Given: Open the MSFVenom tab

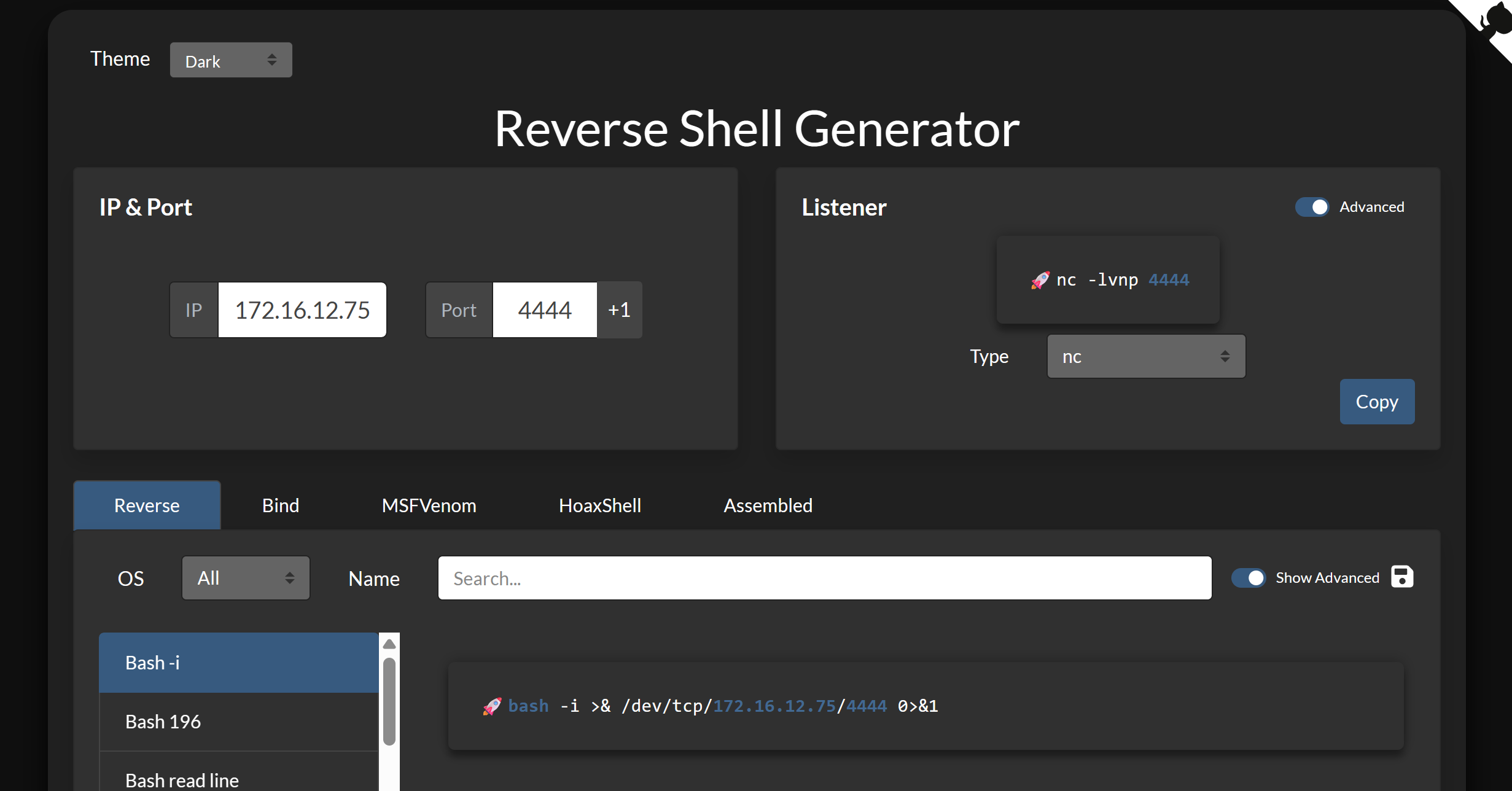Looking at the screenshot, I should pos(429,505).
